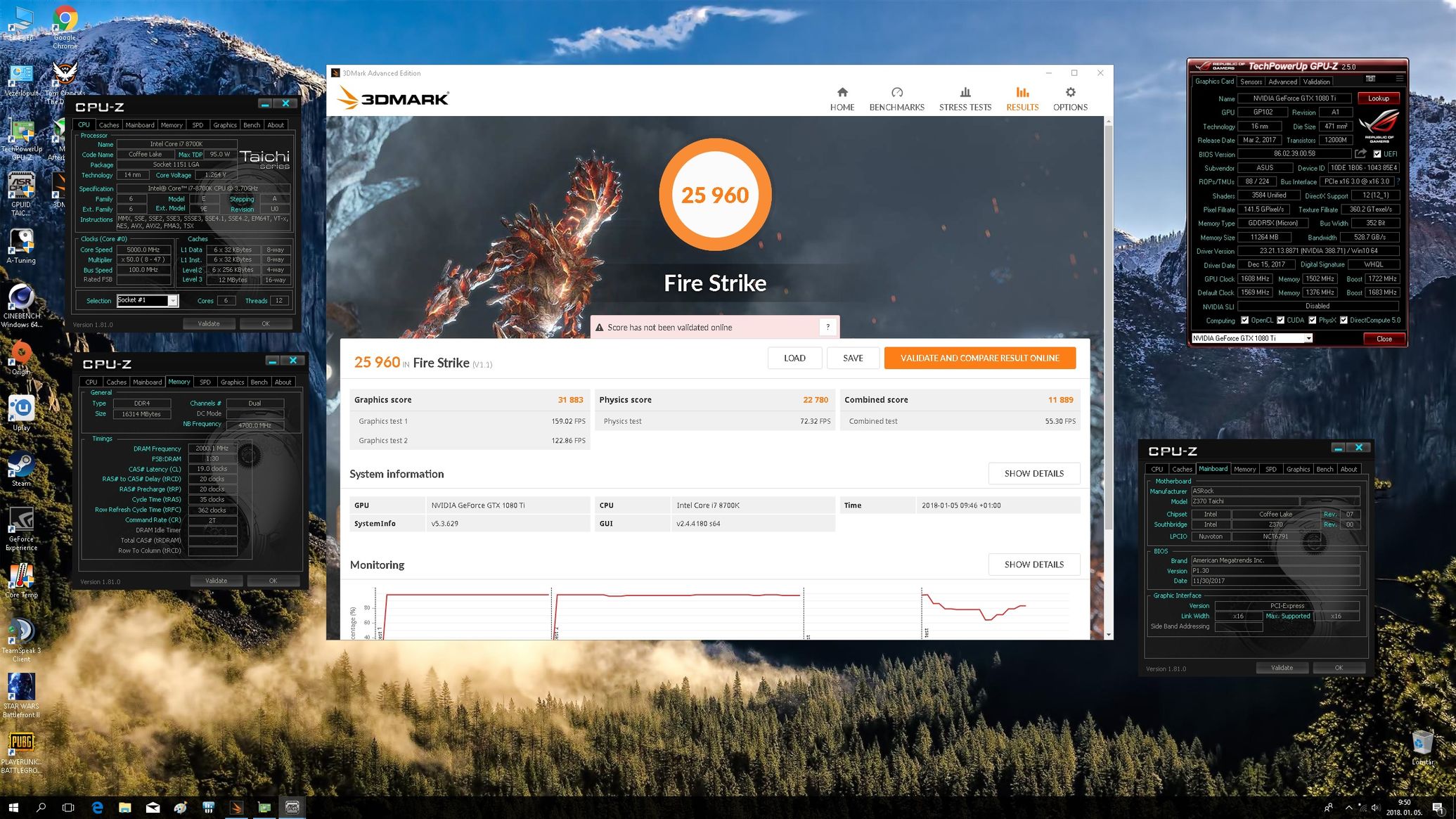This screenshot has width=1456, height=819.
Task: Click Validate and Compare Result Online
Action: [x=979, y=358]
